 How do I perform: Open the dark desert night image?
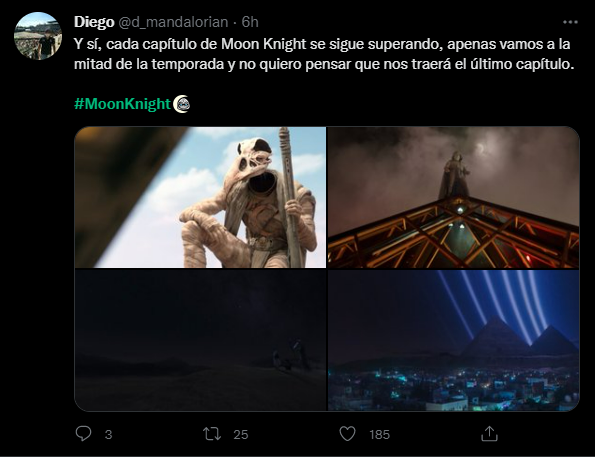coord(200,340)
